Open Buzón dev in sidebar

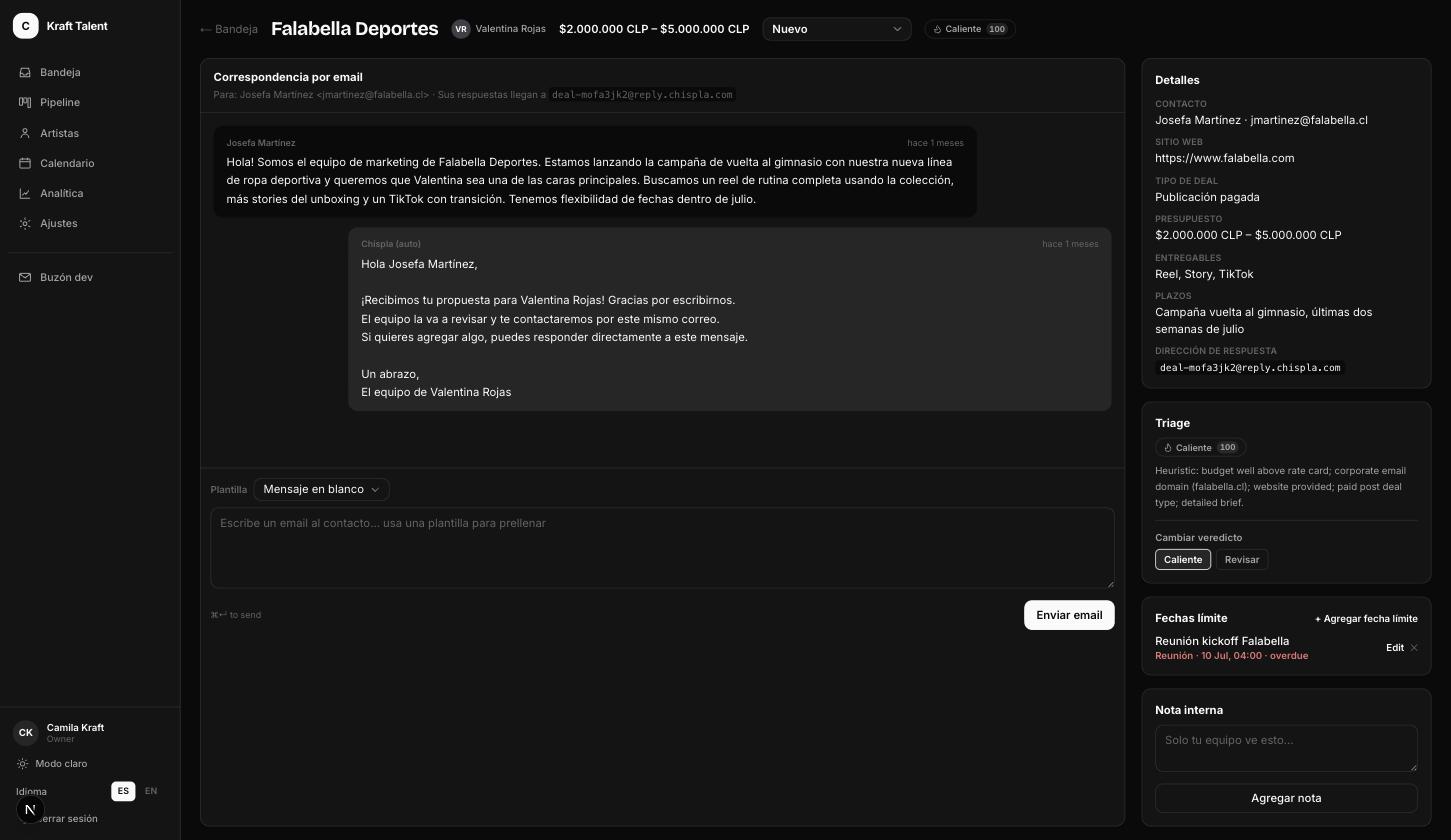coord(90,277)
